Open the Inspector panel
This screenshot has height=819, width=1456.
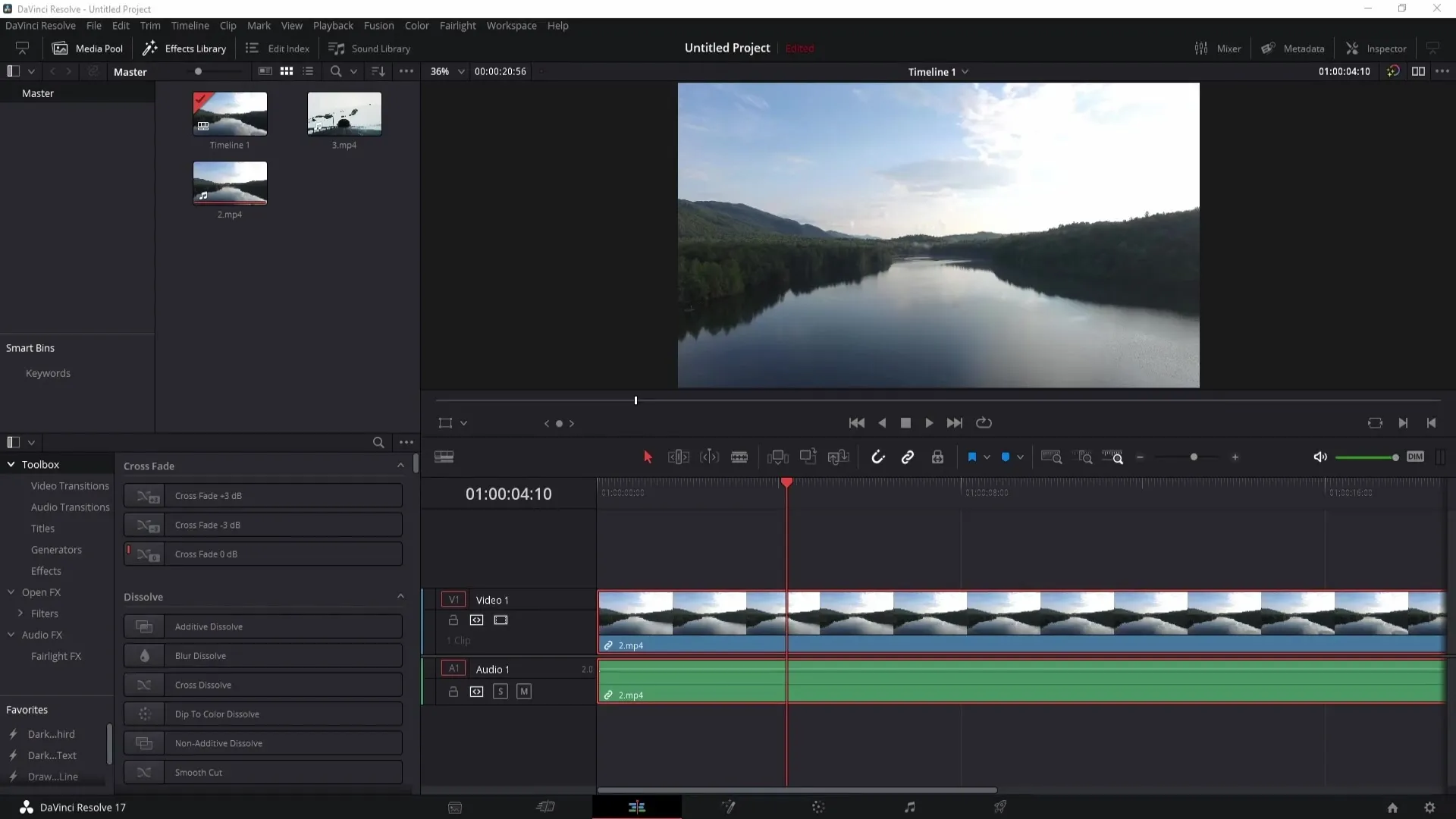1376,49
